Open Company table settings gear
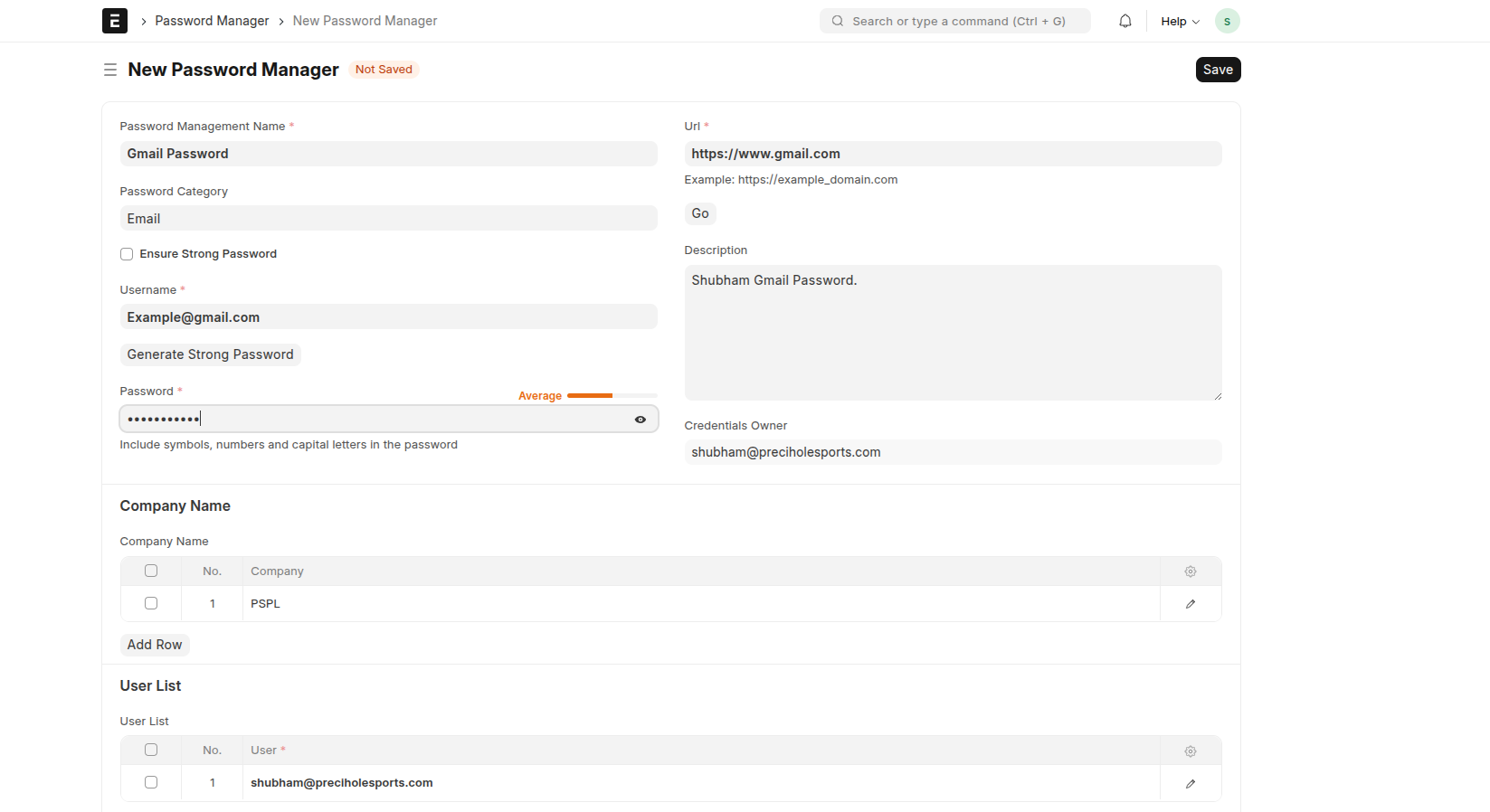Image resolution: width=1490 pixels, height=812 pixels. coord(1191,571)
